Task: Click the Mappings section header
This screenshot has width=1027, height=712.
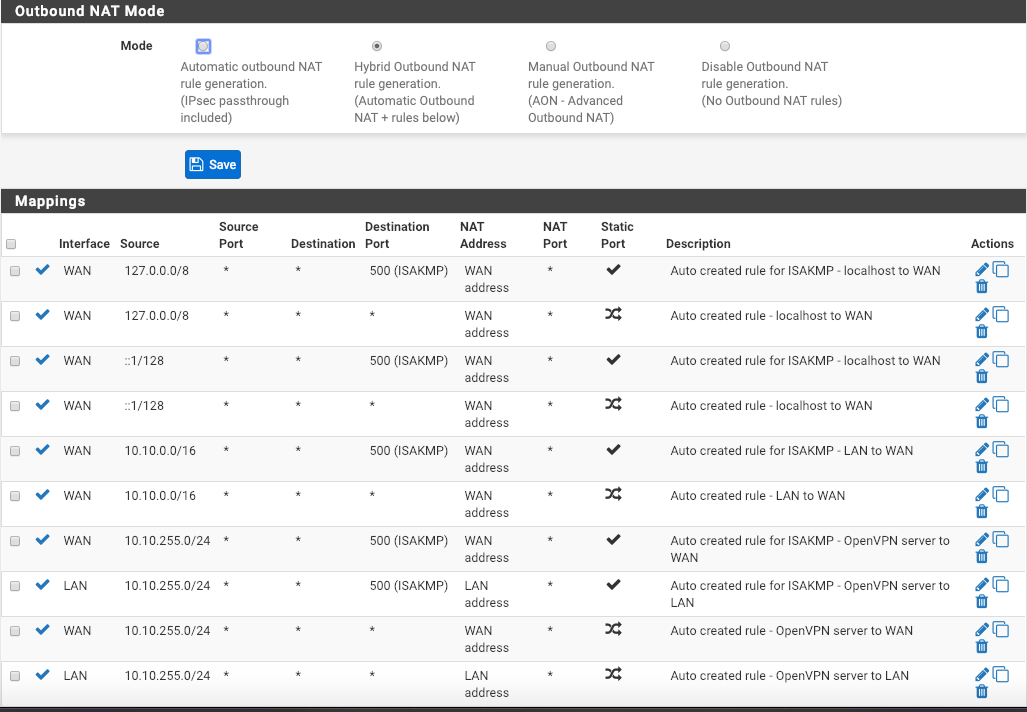Action: click(x=50, y=201)
